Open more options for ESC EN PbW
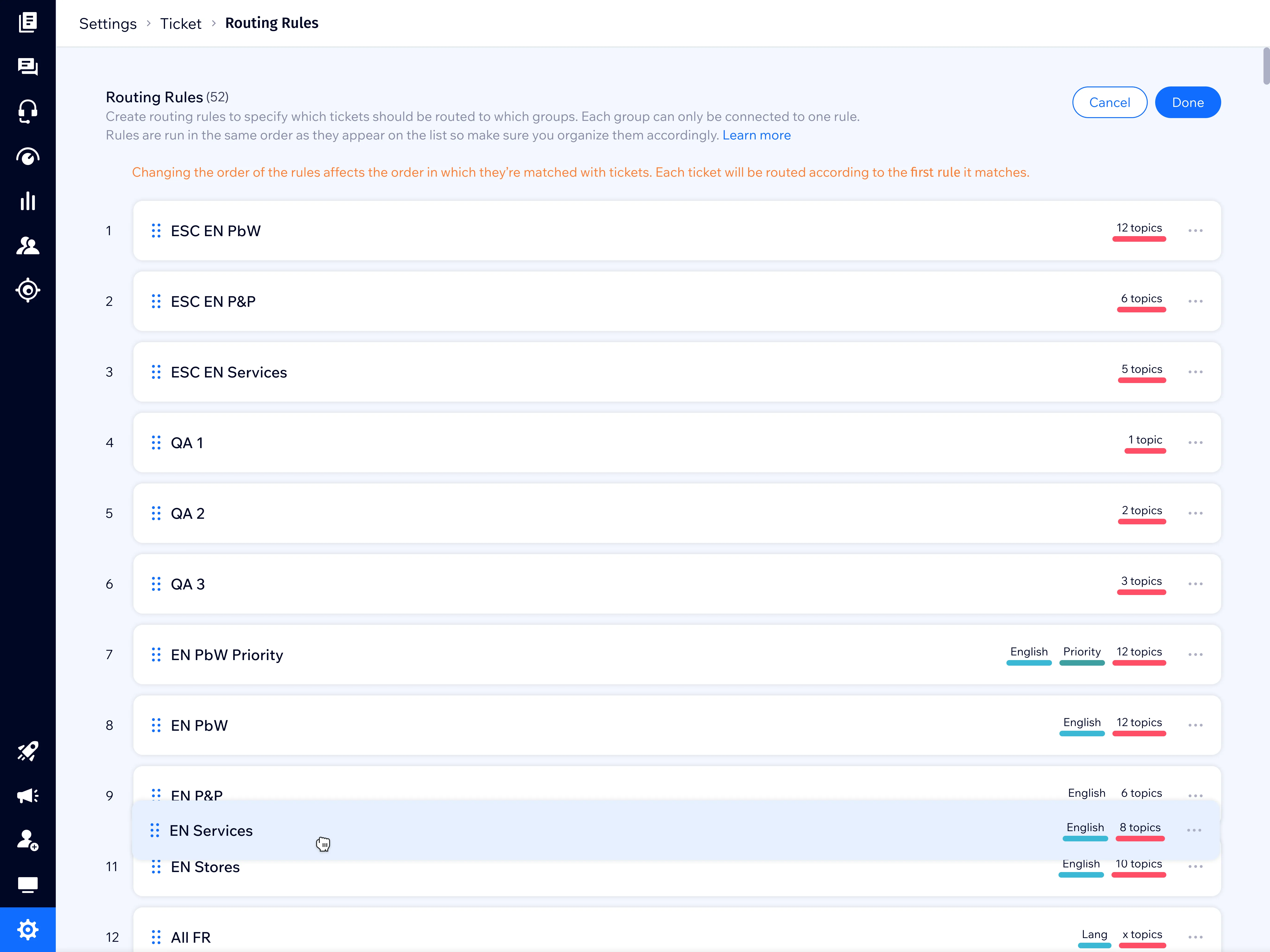Screen dimensions: 1270x952 1195,231
